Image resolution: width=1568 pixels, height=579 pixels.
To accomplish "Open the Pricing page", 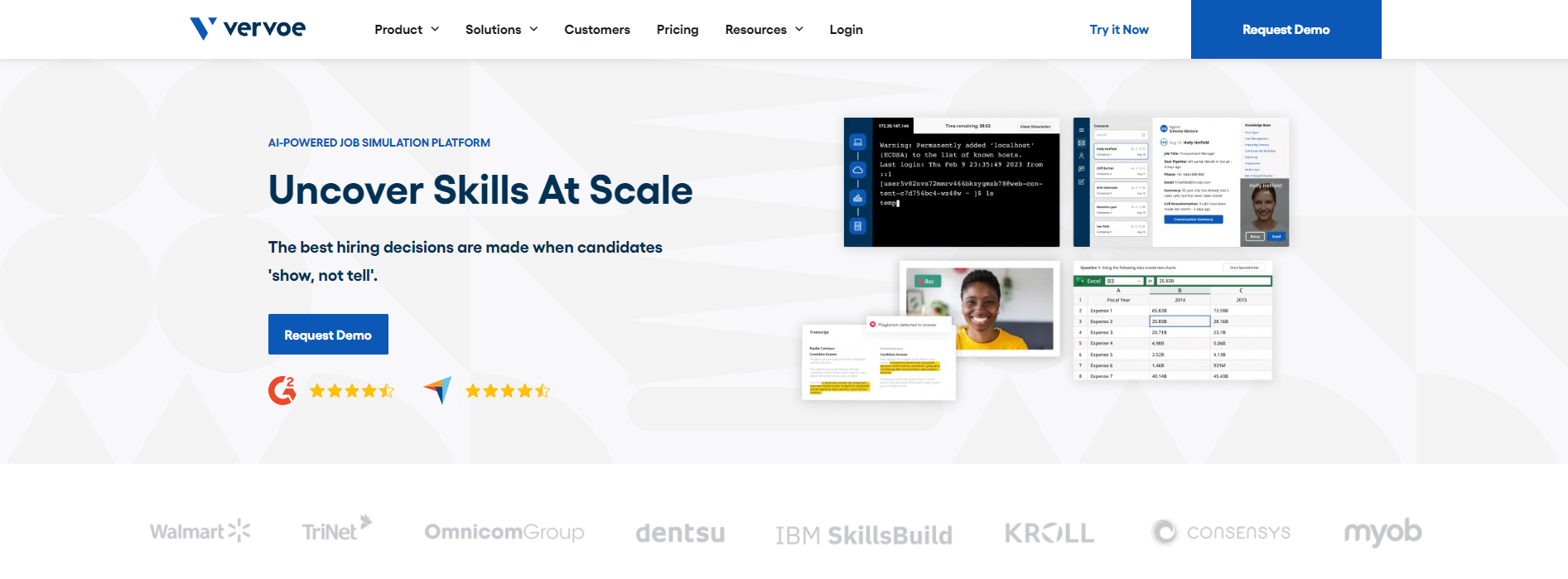I will click(x=678, y=30).
